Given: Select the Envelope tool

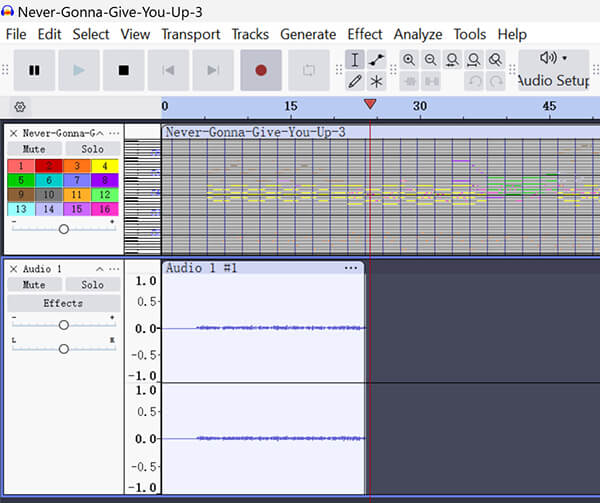Looking at the screenshot, I should point(377,60).
